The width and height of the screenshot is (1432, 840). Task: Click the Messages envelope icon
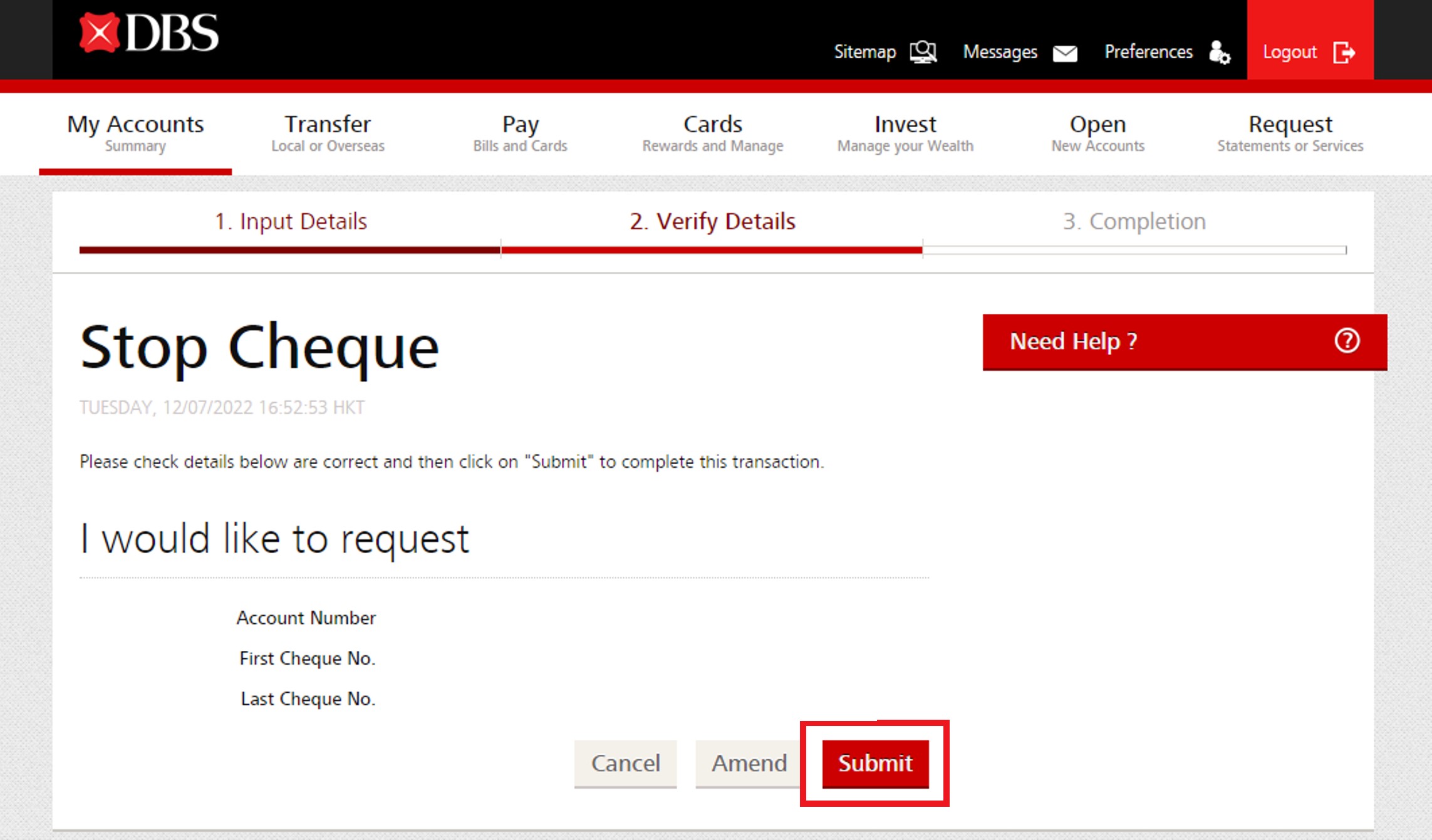point(1065,53)
